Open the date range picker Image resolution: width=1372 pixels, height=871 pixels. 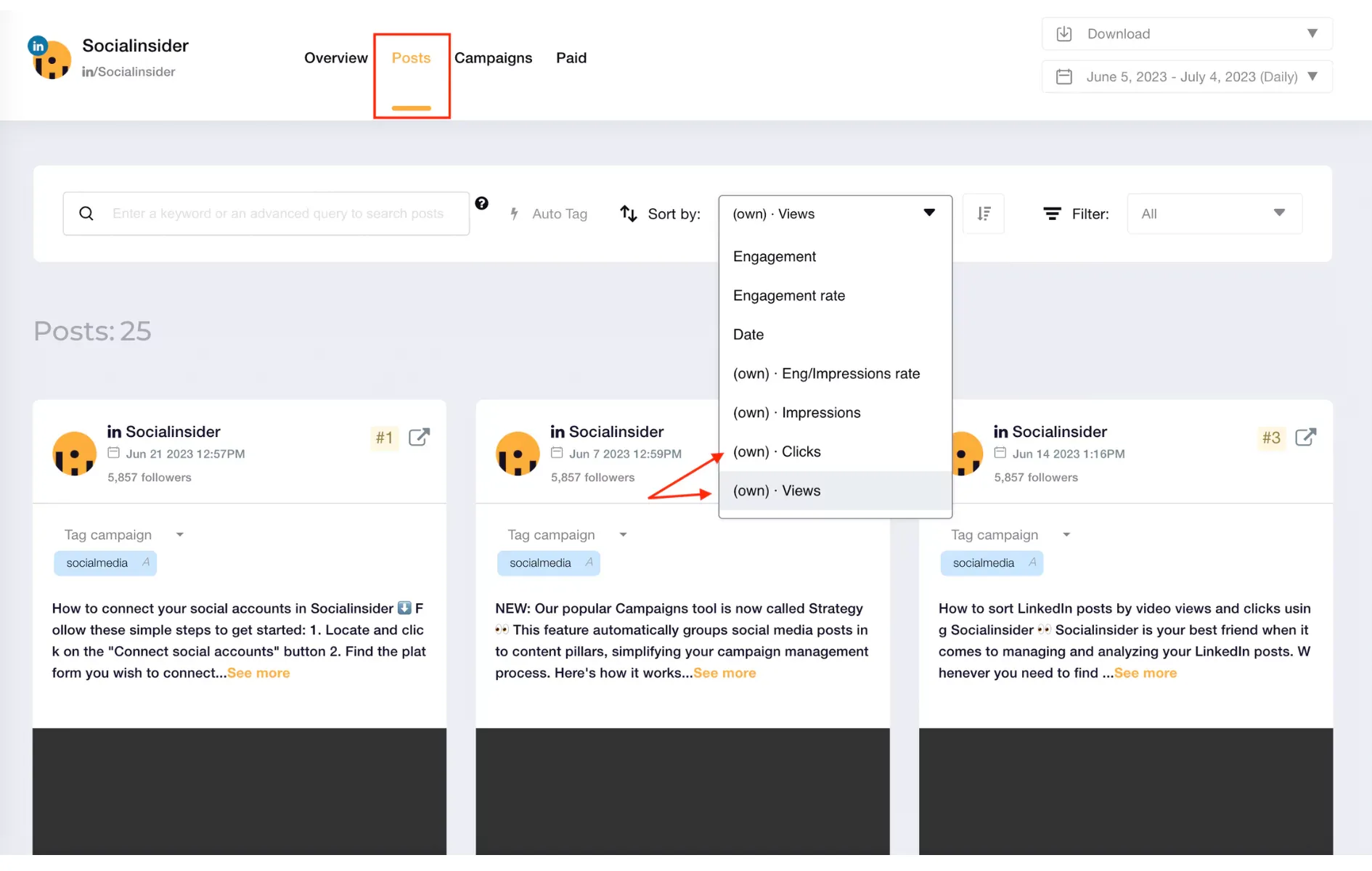(x=1187, y=77)
